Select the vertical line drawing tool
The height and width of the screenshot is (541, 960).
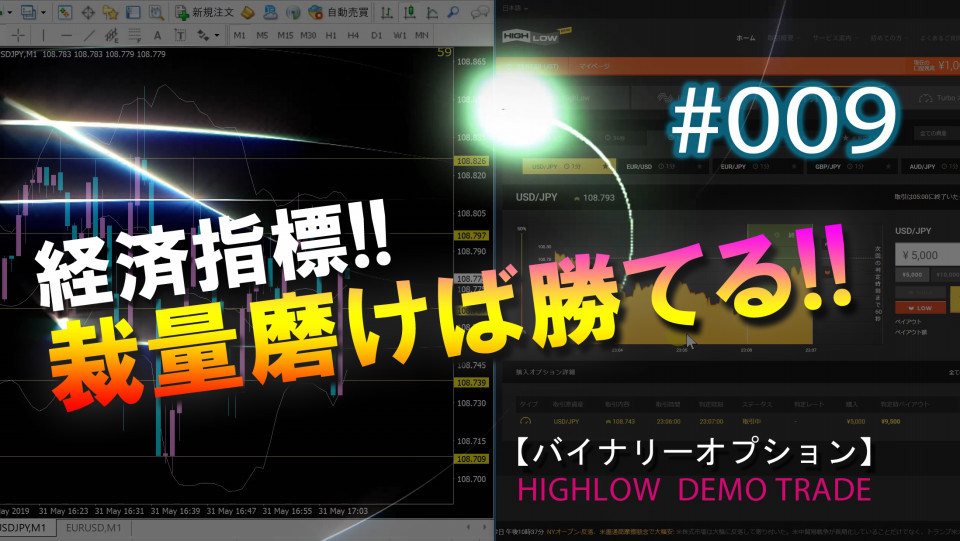pyautogui.click(x=43, y=35)
